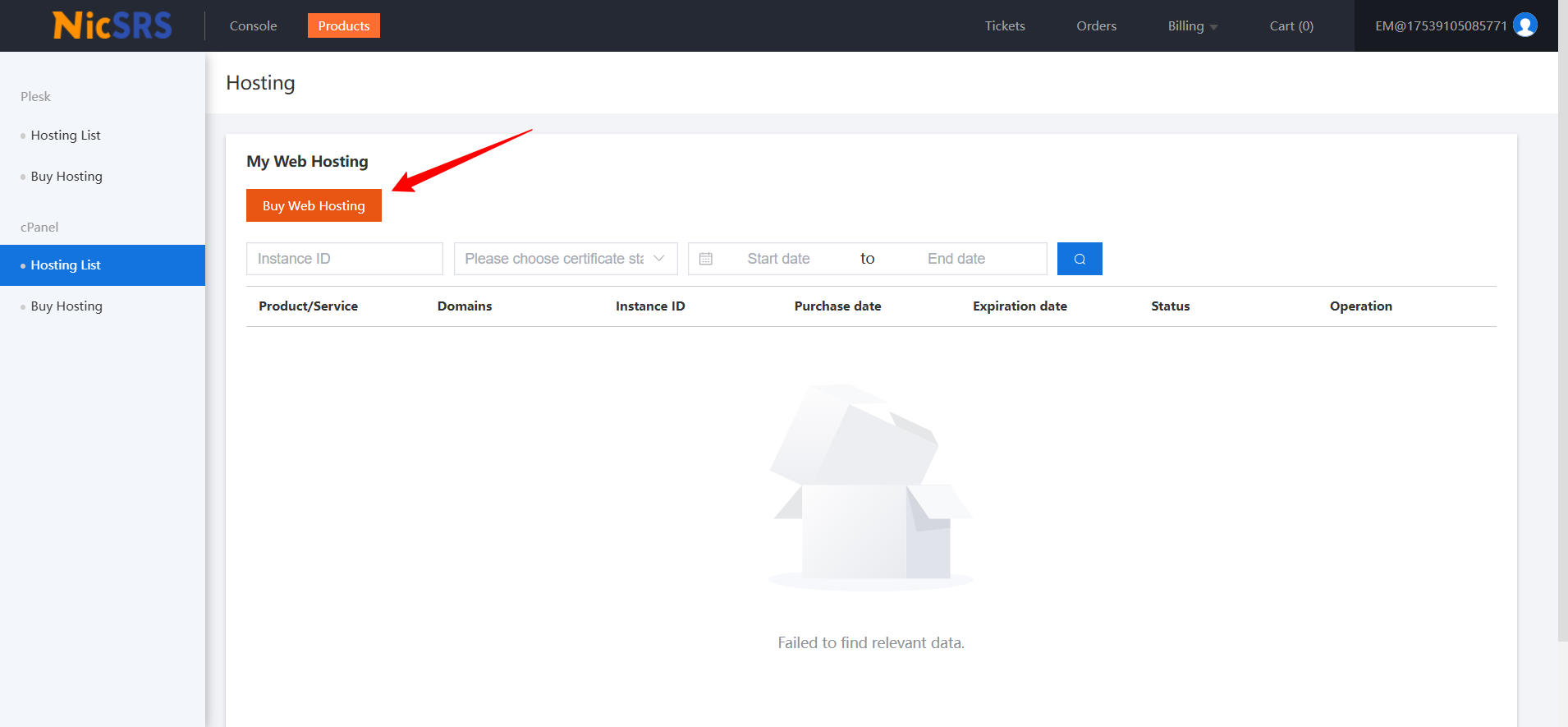The height and width of the screenshot is (727, 1568).
Task: Click the Hosting page title
Action: point(260,83)
